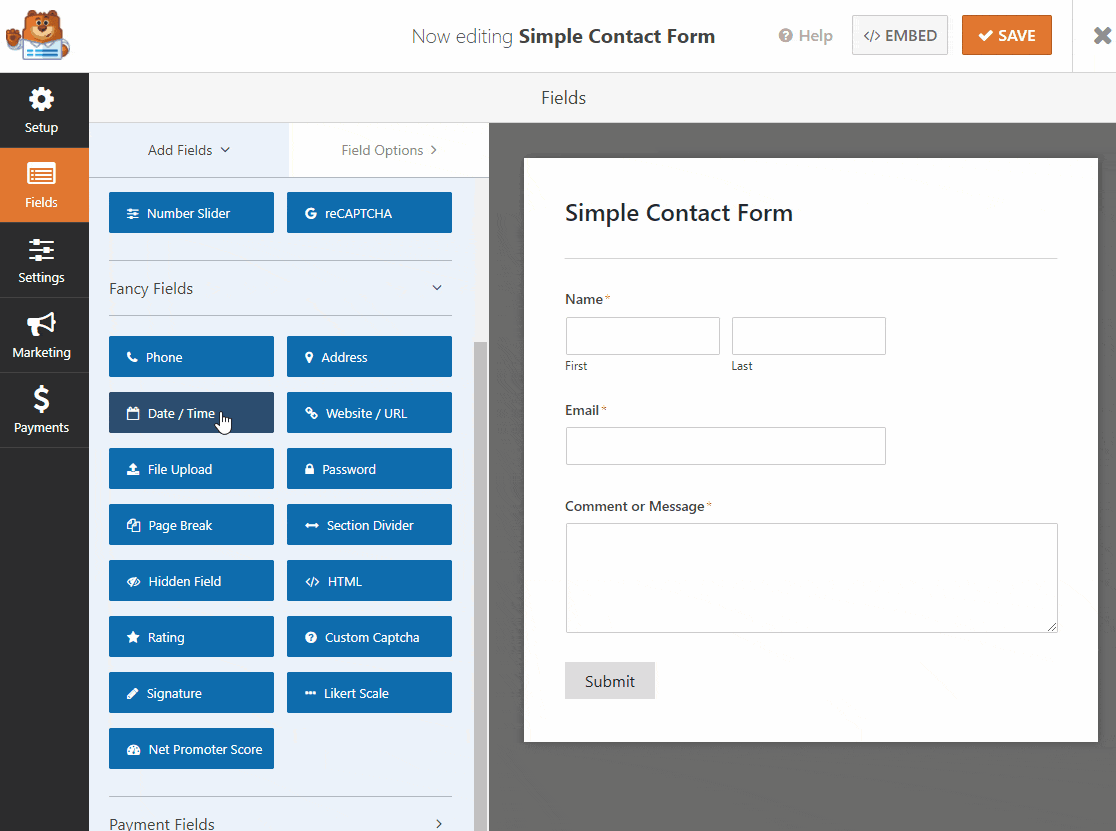Open the Setup gear panel

[41, 110]
